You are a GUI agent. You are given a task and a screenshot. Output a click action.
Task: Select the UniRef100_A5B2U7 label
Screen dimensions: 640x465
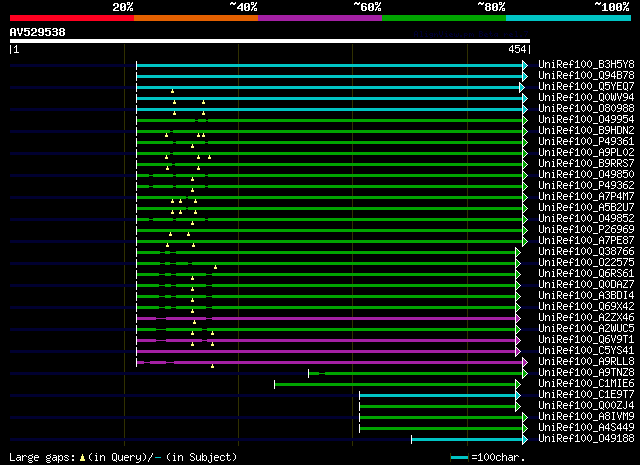586,208
